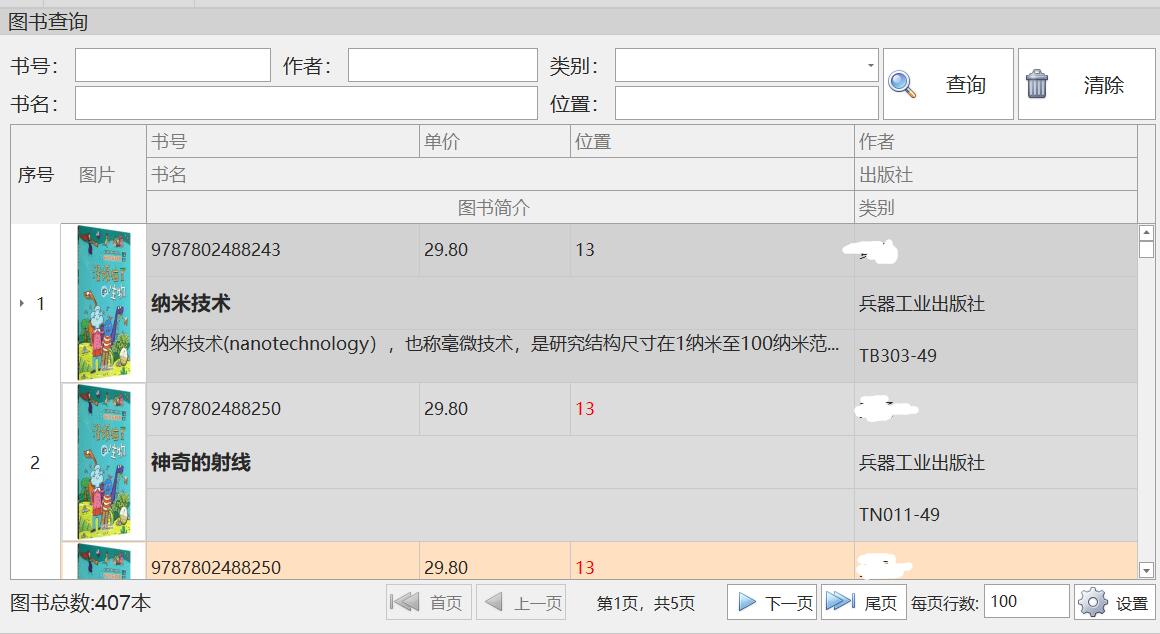Go to next page arrow icon
1160x634 pixels.
(x=747, y=602)
